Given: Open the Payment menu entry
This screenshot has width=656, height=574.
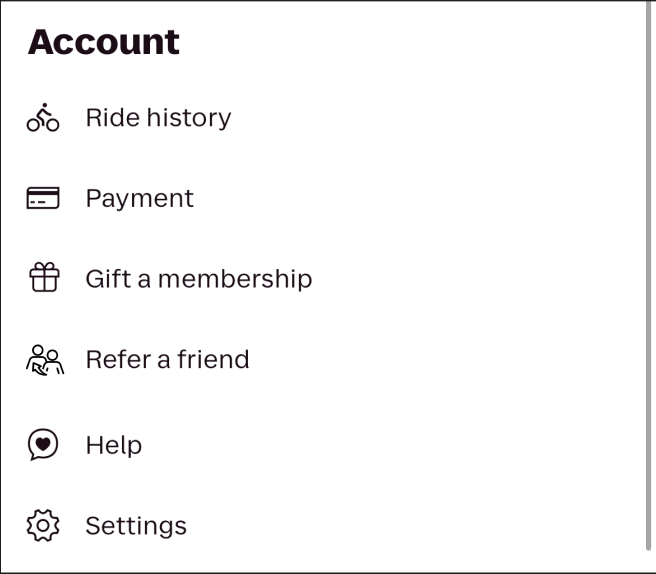Looking at the screenshot, I should [x=139, y=198].
